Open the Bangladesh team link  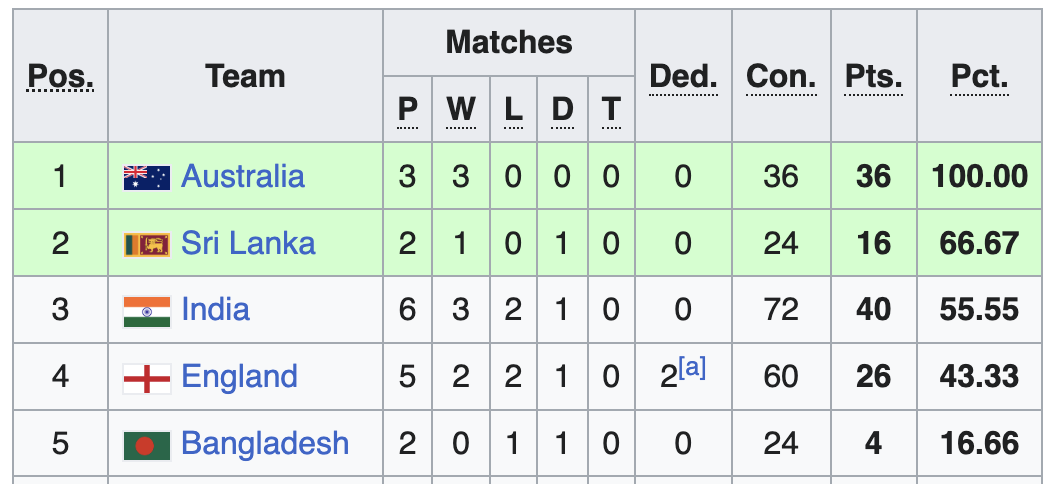(265, 443)
